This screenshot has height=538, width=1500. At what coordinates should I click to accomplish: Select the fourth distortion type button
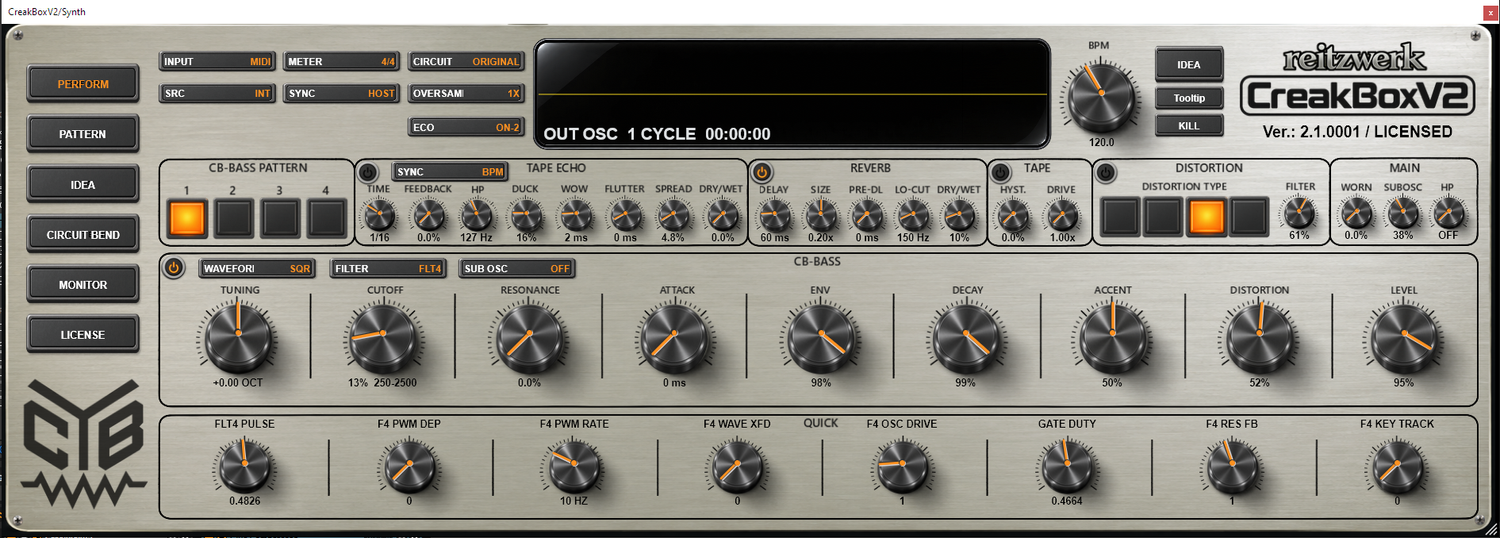pyautogui.click(x=1249, y=216)
